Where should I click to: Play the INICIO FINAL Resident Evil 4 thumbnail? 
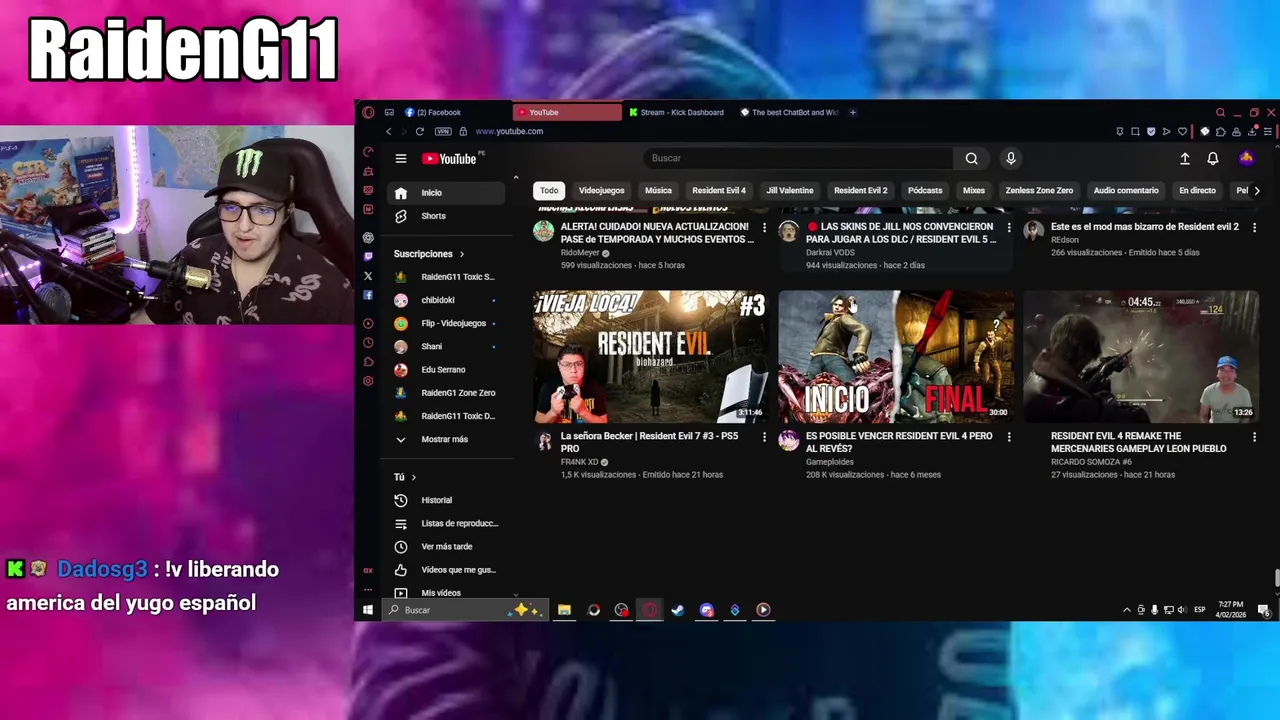pos(896,357)
